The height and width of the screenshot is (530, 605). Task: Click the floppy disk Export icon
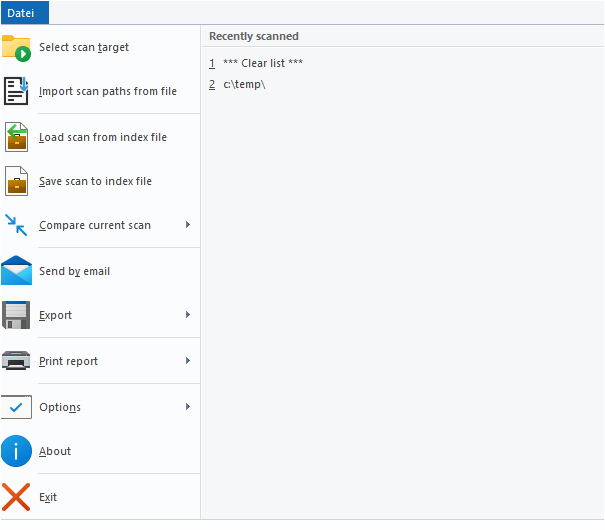(17, 315)
